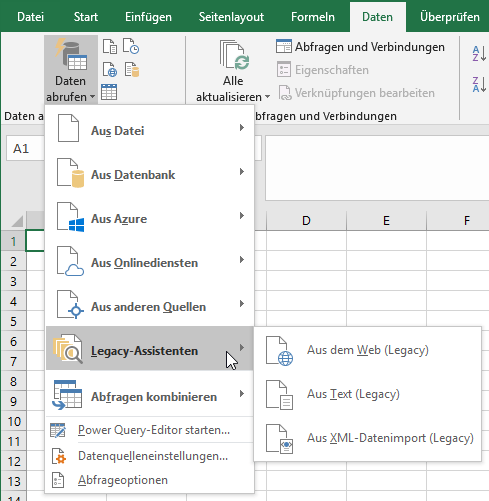Expand arrow next to Aus anderen Quellen
Screen dimensions: 489x501
(242, 304)
